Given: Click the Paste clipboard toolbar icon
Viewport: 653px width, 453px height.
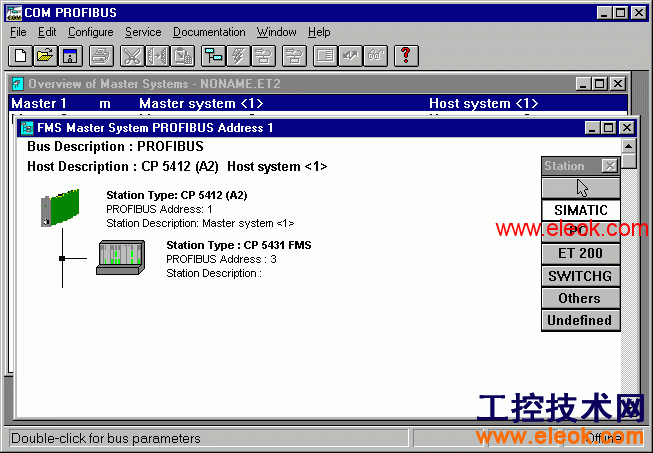Looking at the screenshot, I should (x=182, y=56).
